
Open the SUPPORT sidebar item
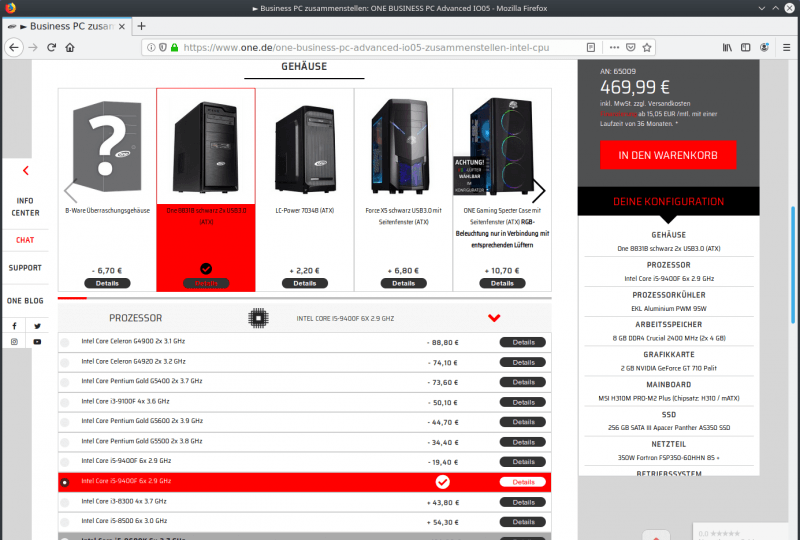25,267
